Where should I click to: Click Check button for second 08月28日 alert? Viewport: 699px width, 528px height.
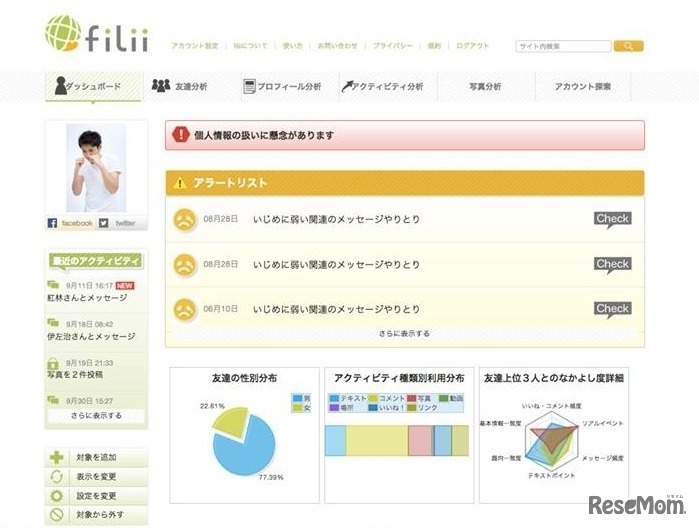coord(613,264)
